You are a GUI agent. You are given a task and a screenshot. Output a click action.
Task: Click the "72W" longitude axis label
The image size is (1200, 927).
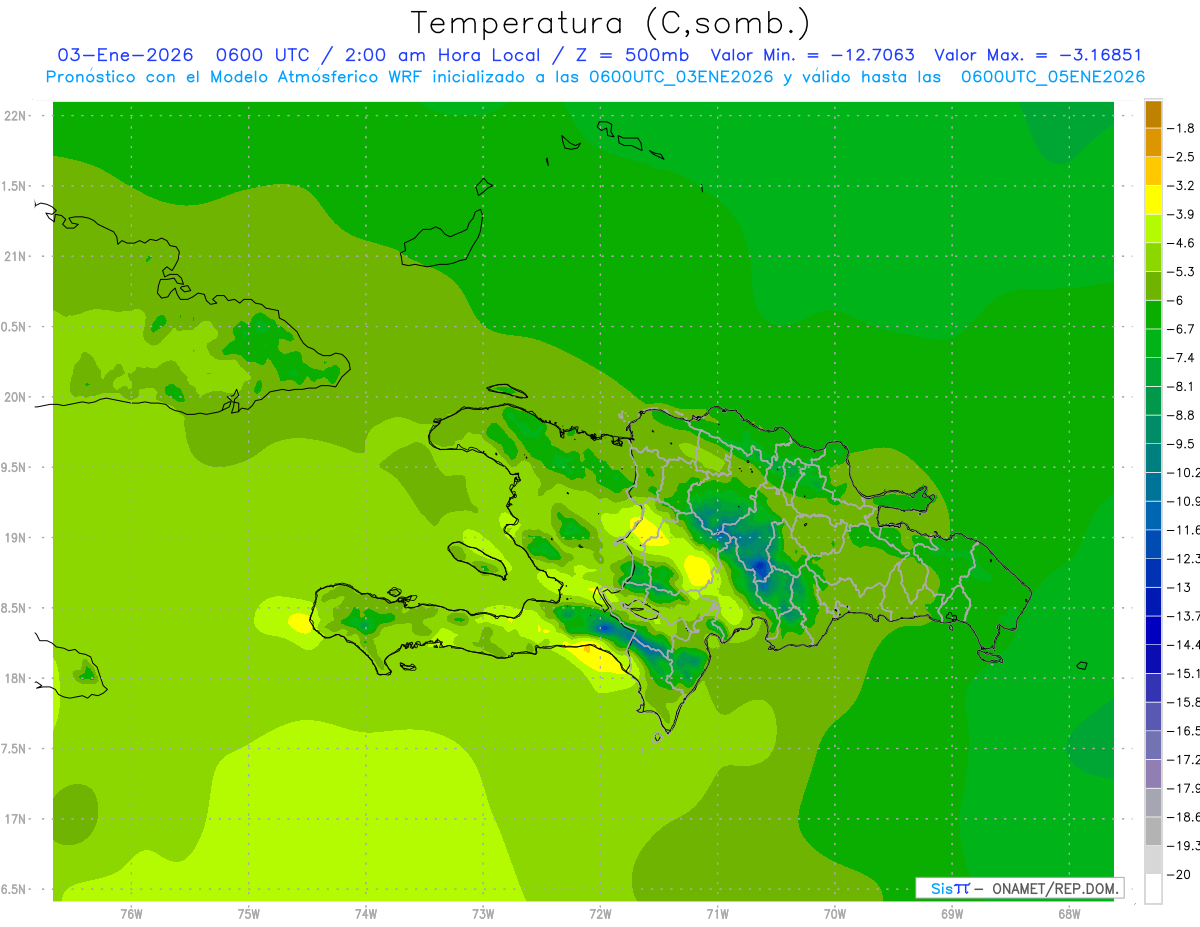(600, 913)
